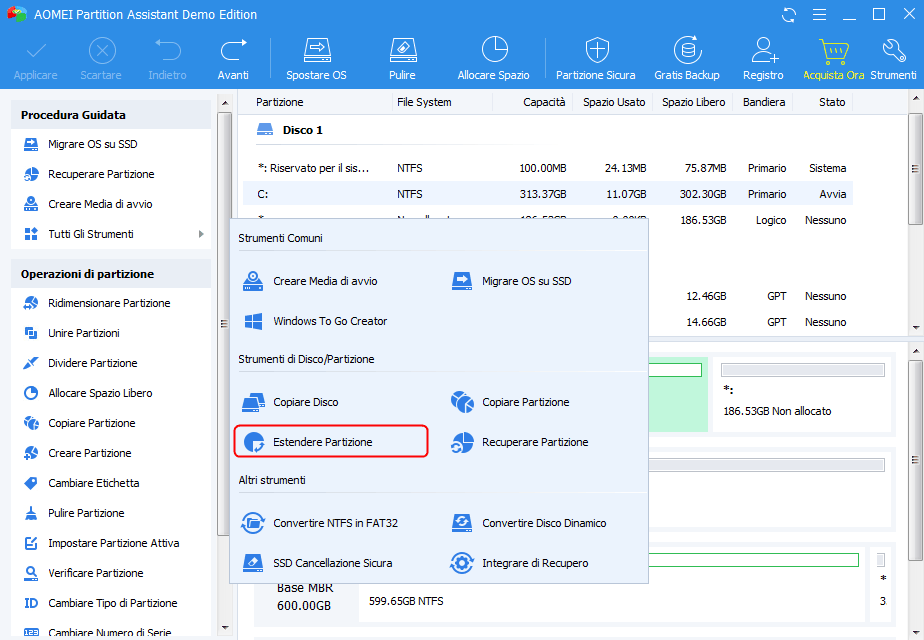Screen dimensions: 924x640
Task: Open Windows To Go Creator
Action: pos(315,321)
